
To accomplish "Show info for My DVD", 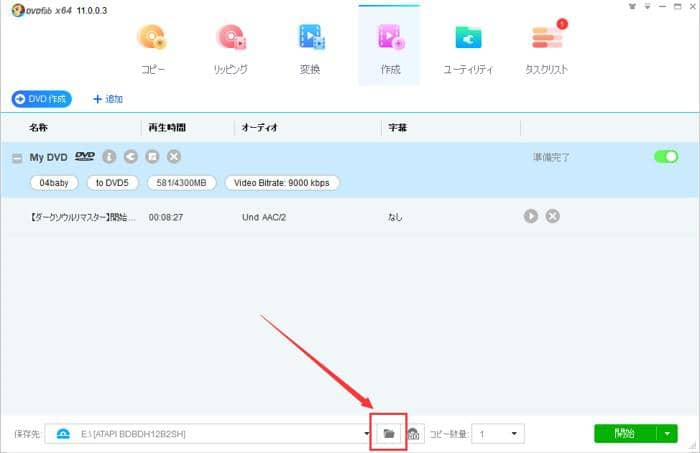I will 110,157.
